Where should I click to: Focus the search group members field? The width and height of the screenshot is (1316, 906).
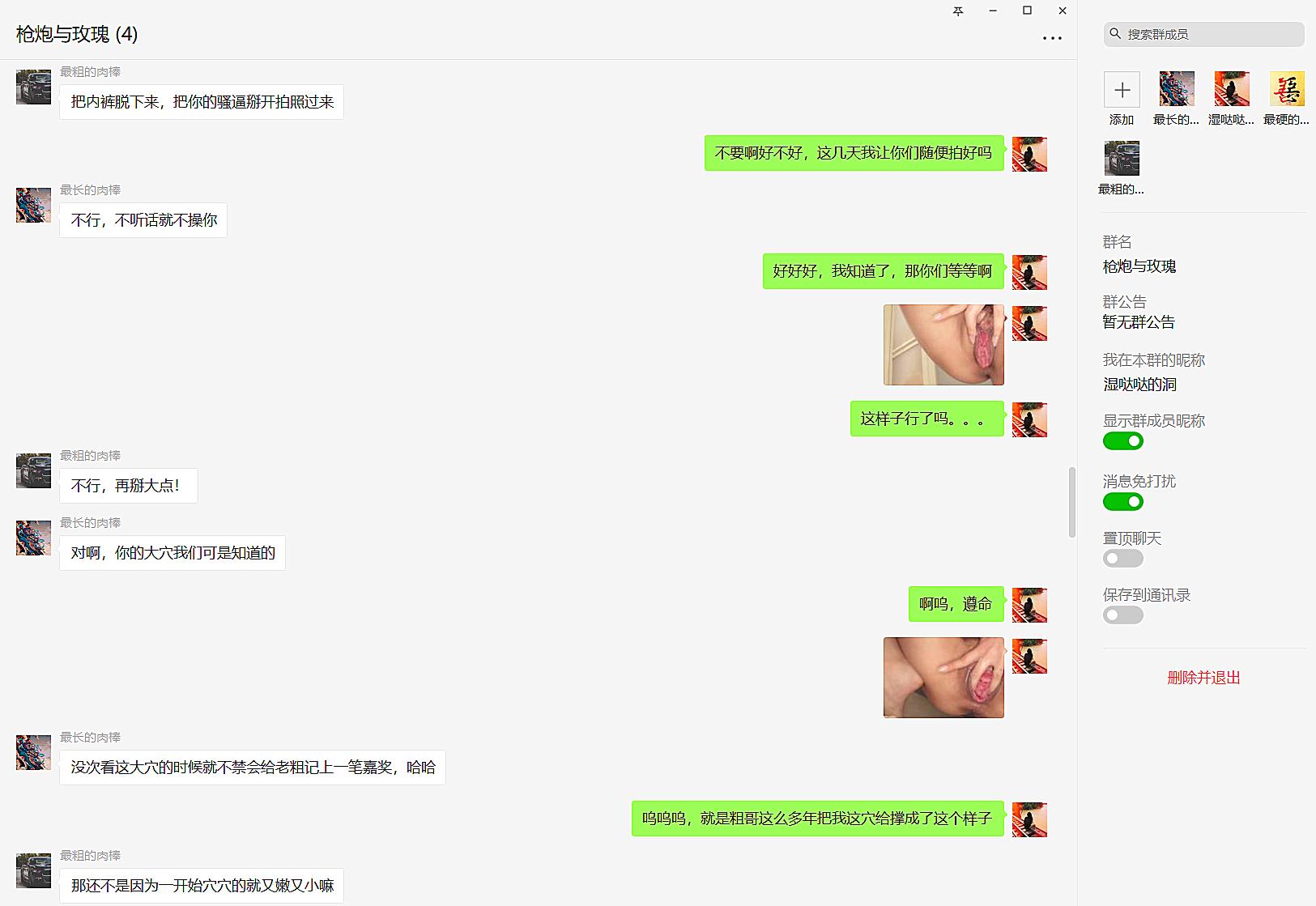point(1203,34)
